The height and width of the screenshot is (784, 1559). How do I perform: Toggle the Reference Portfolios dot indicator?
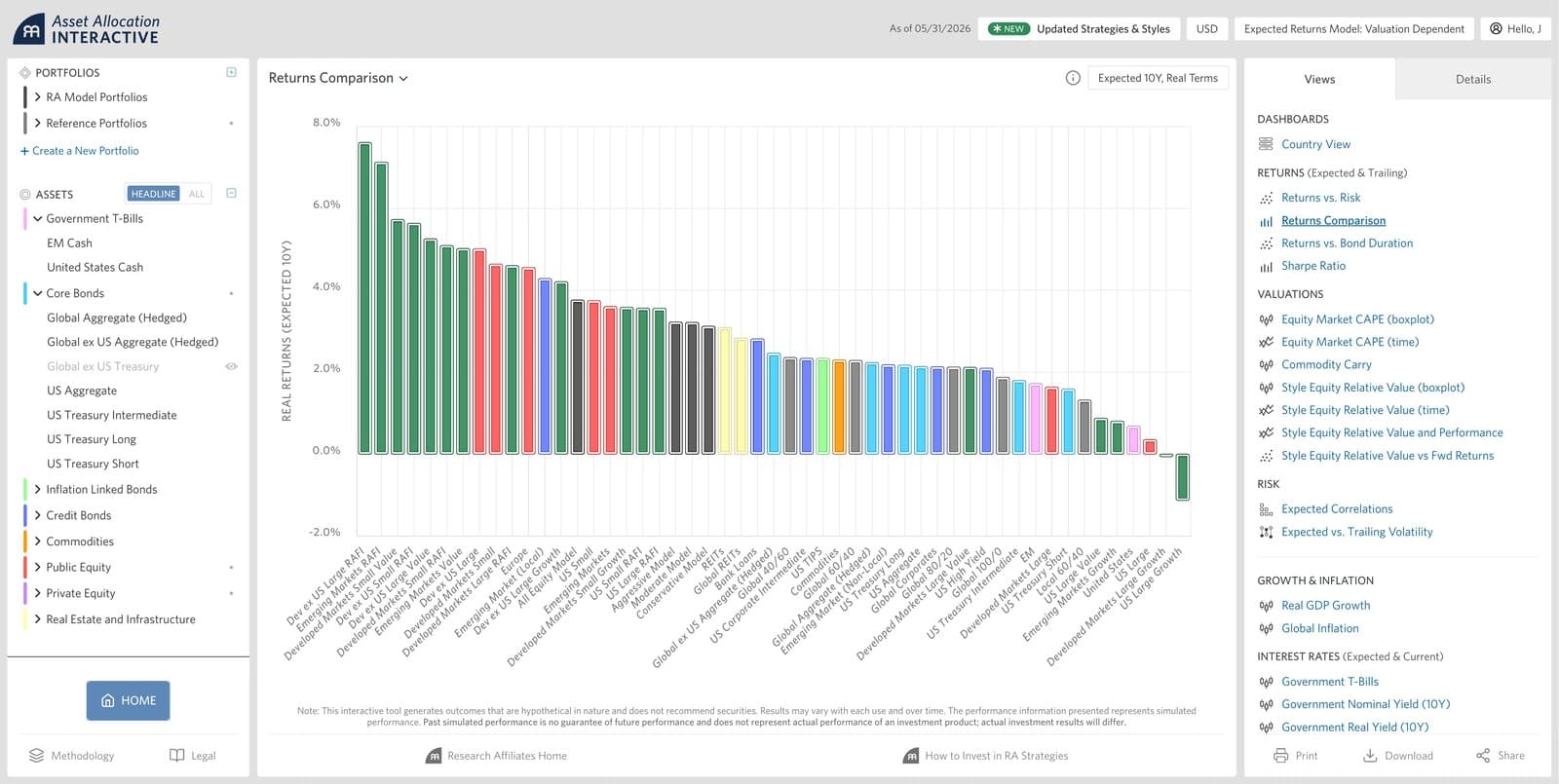(x=231, y=124)
